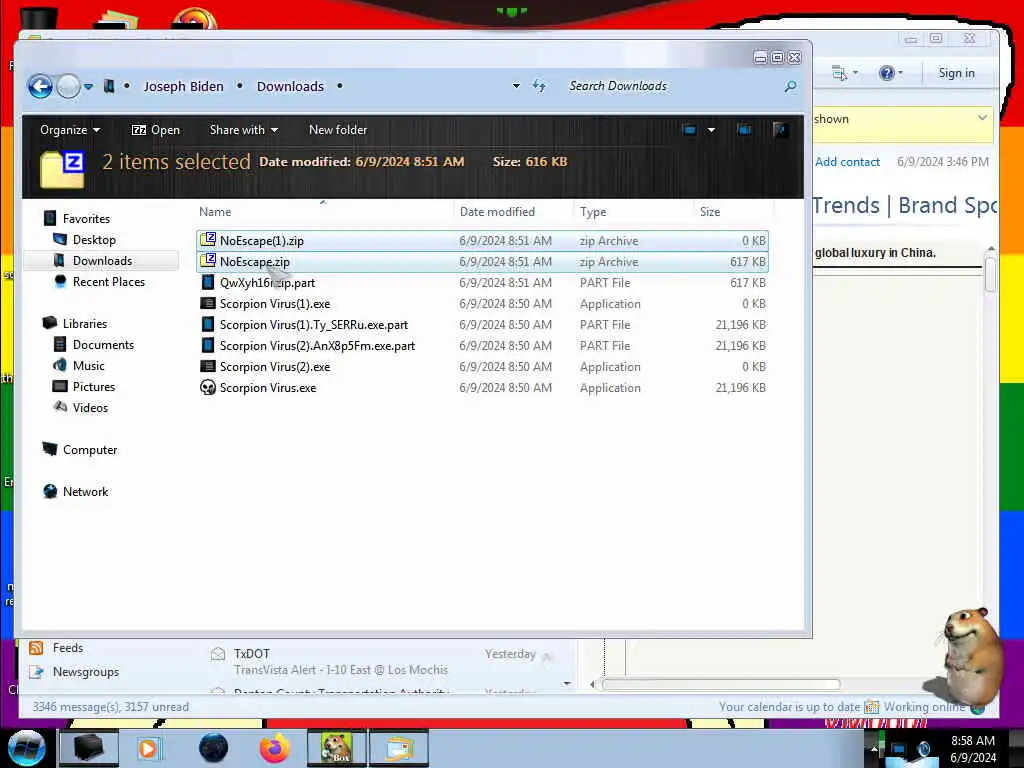1024x768 pixels.
Task: Open the Organize menu
Action: point(70,130)
